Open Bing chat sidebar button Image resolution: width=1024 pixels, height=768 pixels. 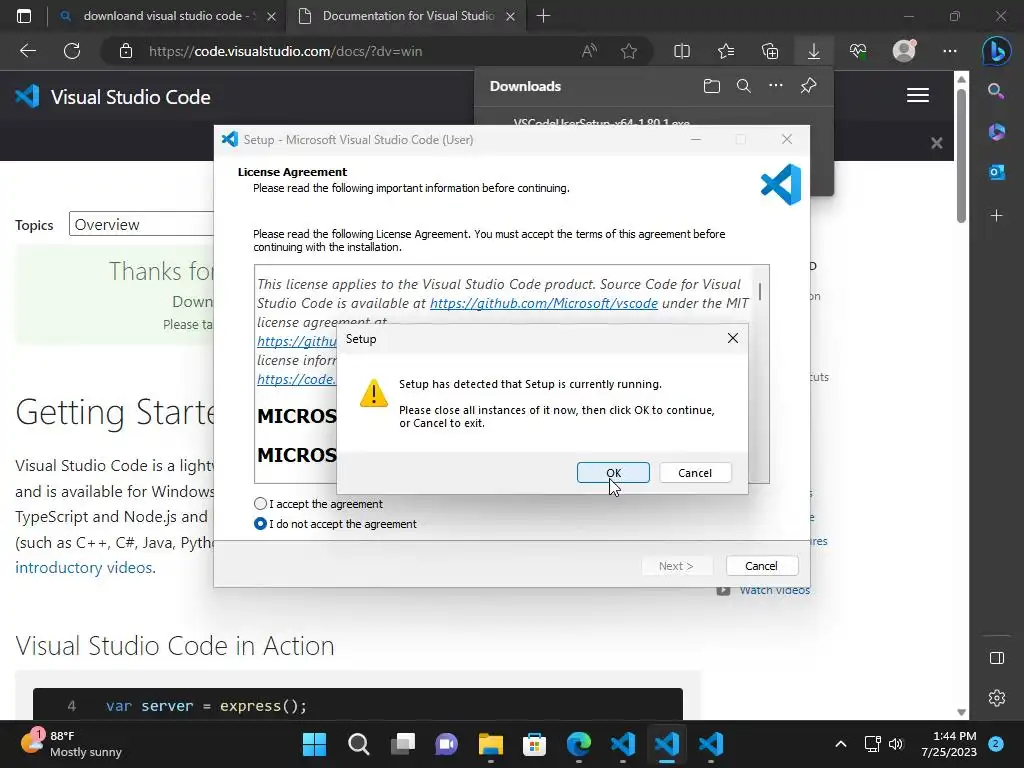[x=997, y=51]
